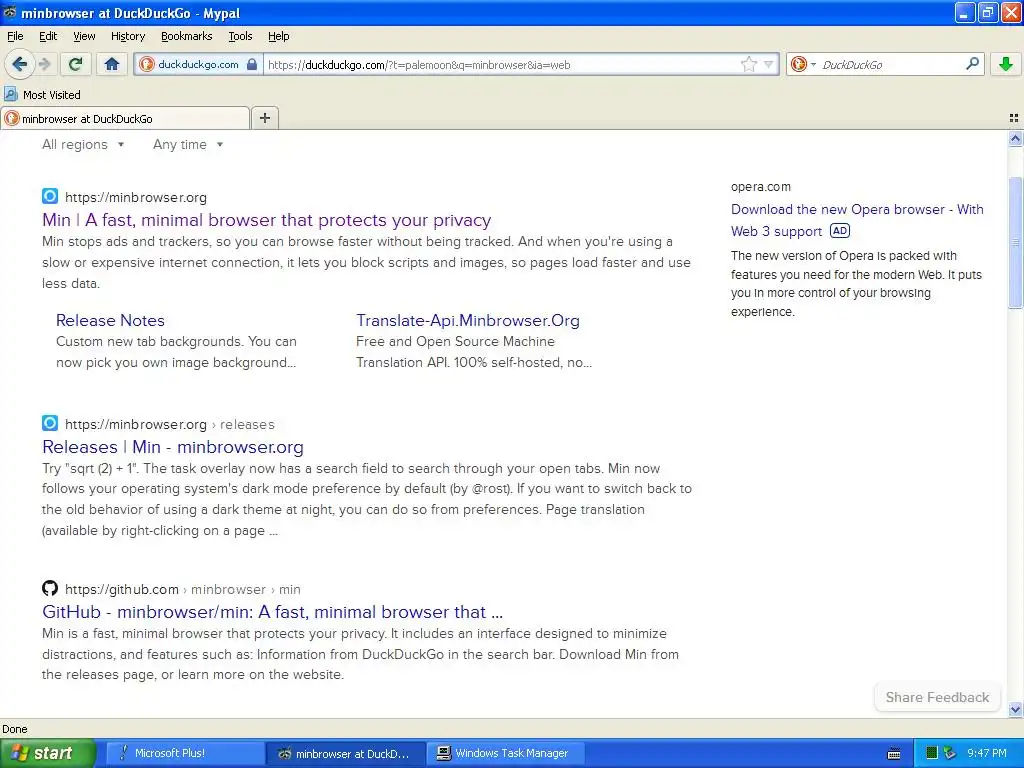Image resolution: width=1024 pixels, height=768 pixels.
Task: Open the Translate-Api.Minbrowser.Org sublink
Action: coord(468,320)
